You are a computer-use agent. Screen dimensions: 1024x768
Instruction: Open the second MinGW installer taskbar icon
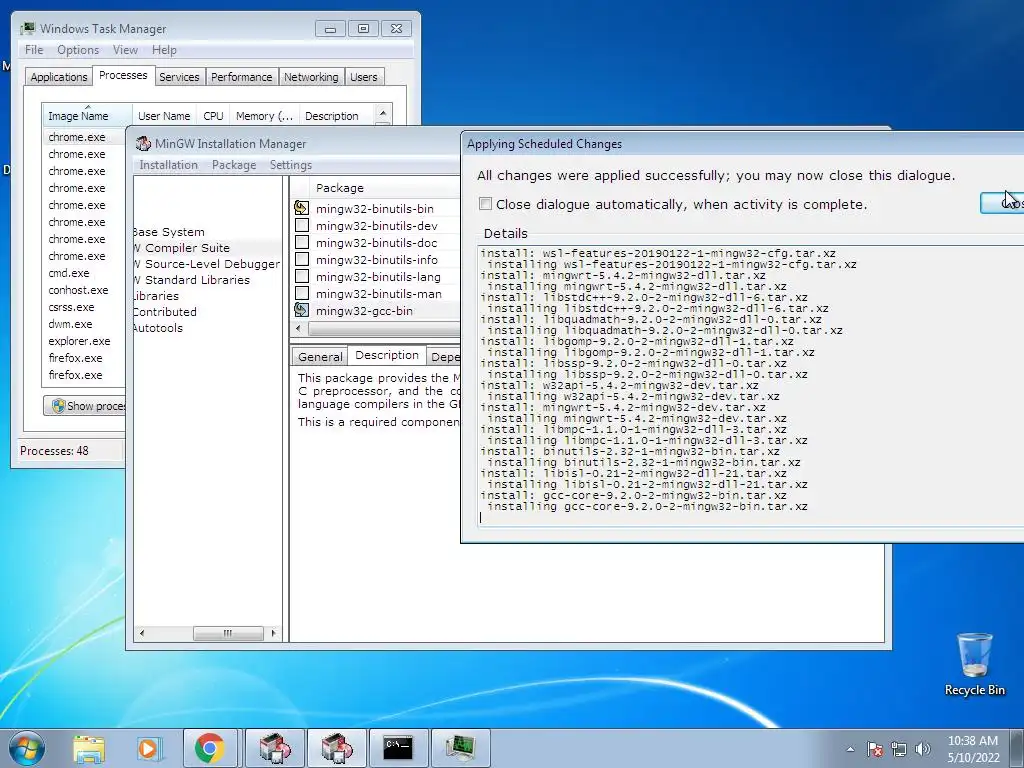[x=336, y=748]
